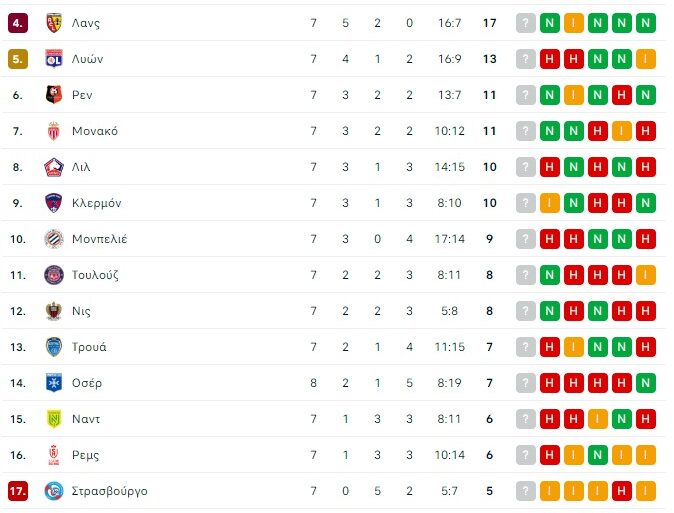
Task: Click the Lyon club crest icon
Action: (54, 59)
